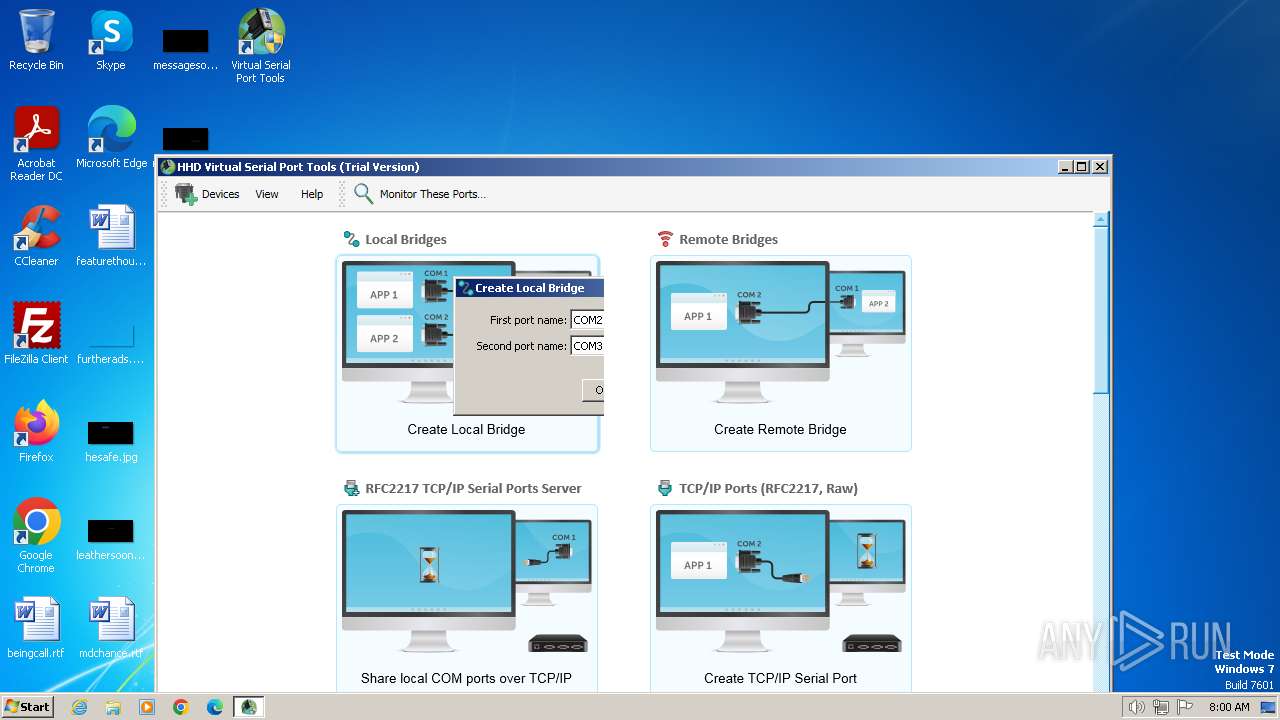Click the Local Bridges section icon
The height and width of the screenshot is (720, 1280).
[x=351, y=239]
